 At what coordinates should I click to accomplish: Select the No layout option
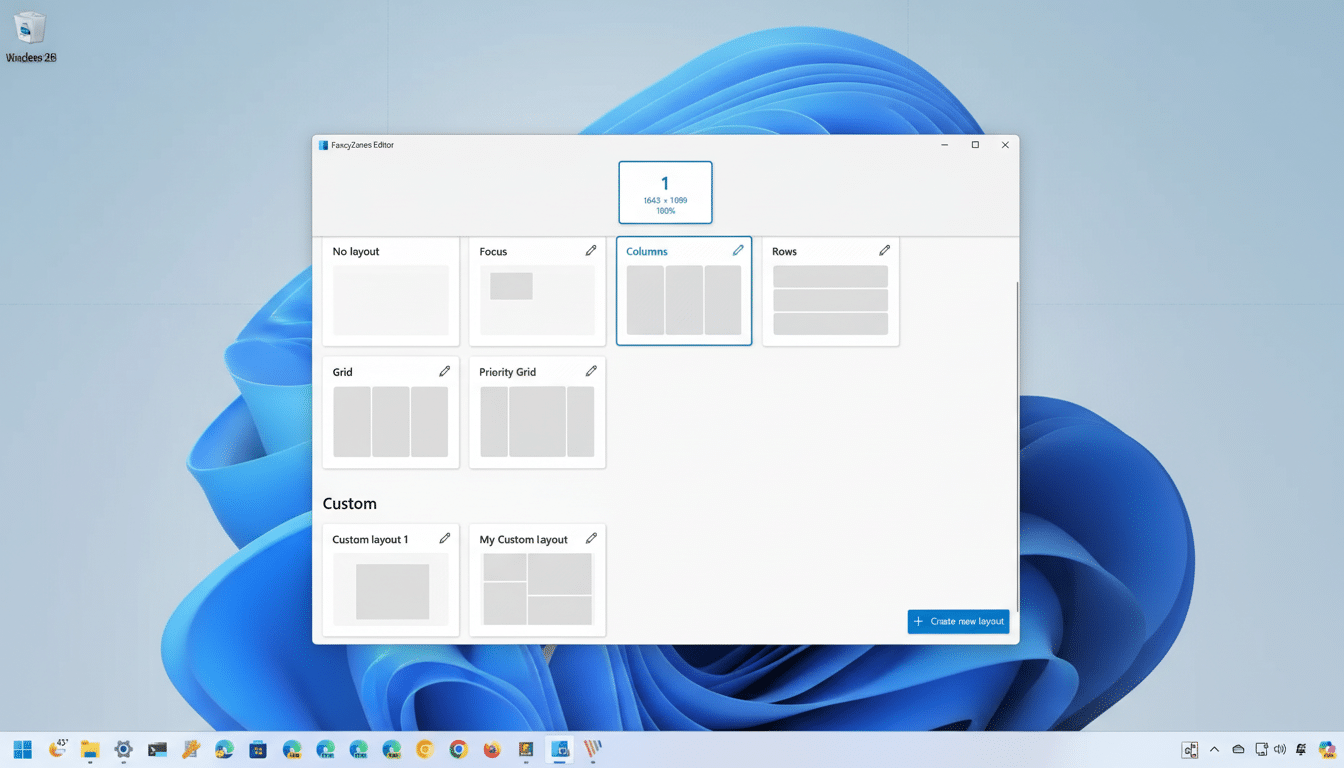pos(391,291)
